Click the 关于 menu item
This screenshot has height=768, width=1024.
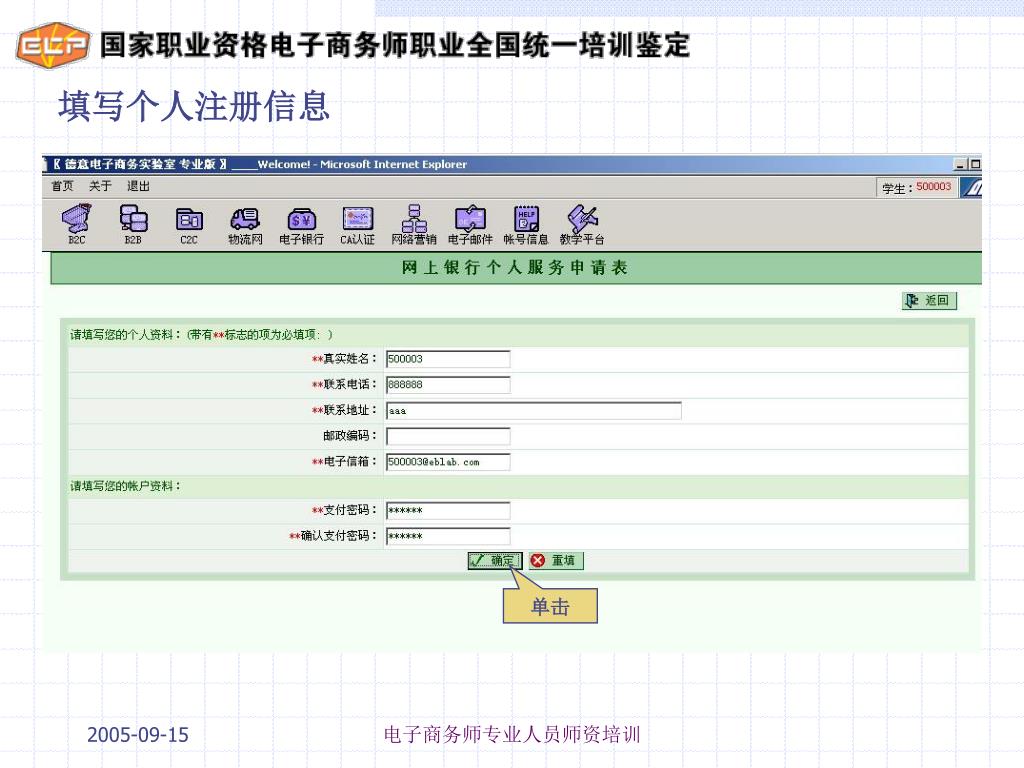[x=100, y=186]
